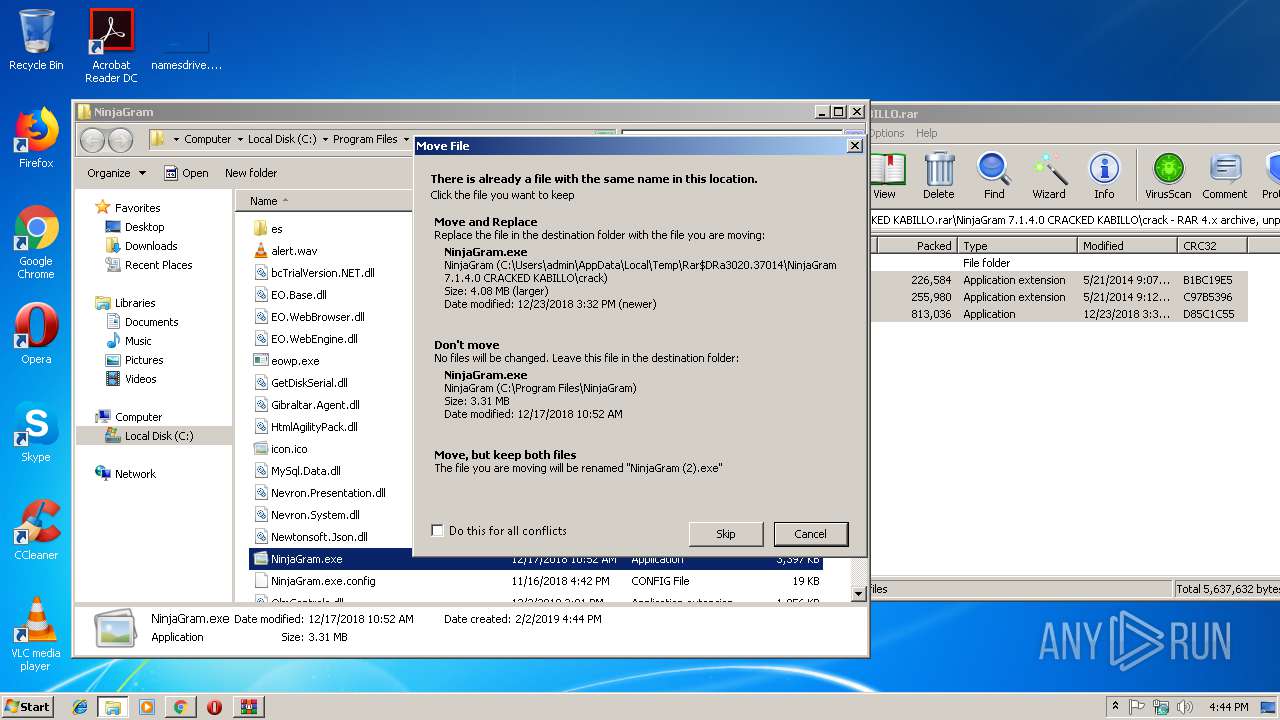Close the Move File dialog
The height and width of the screenshot is (720, 1280).
(x=854, y=146)
